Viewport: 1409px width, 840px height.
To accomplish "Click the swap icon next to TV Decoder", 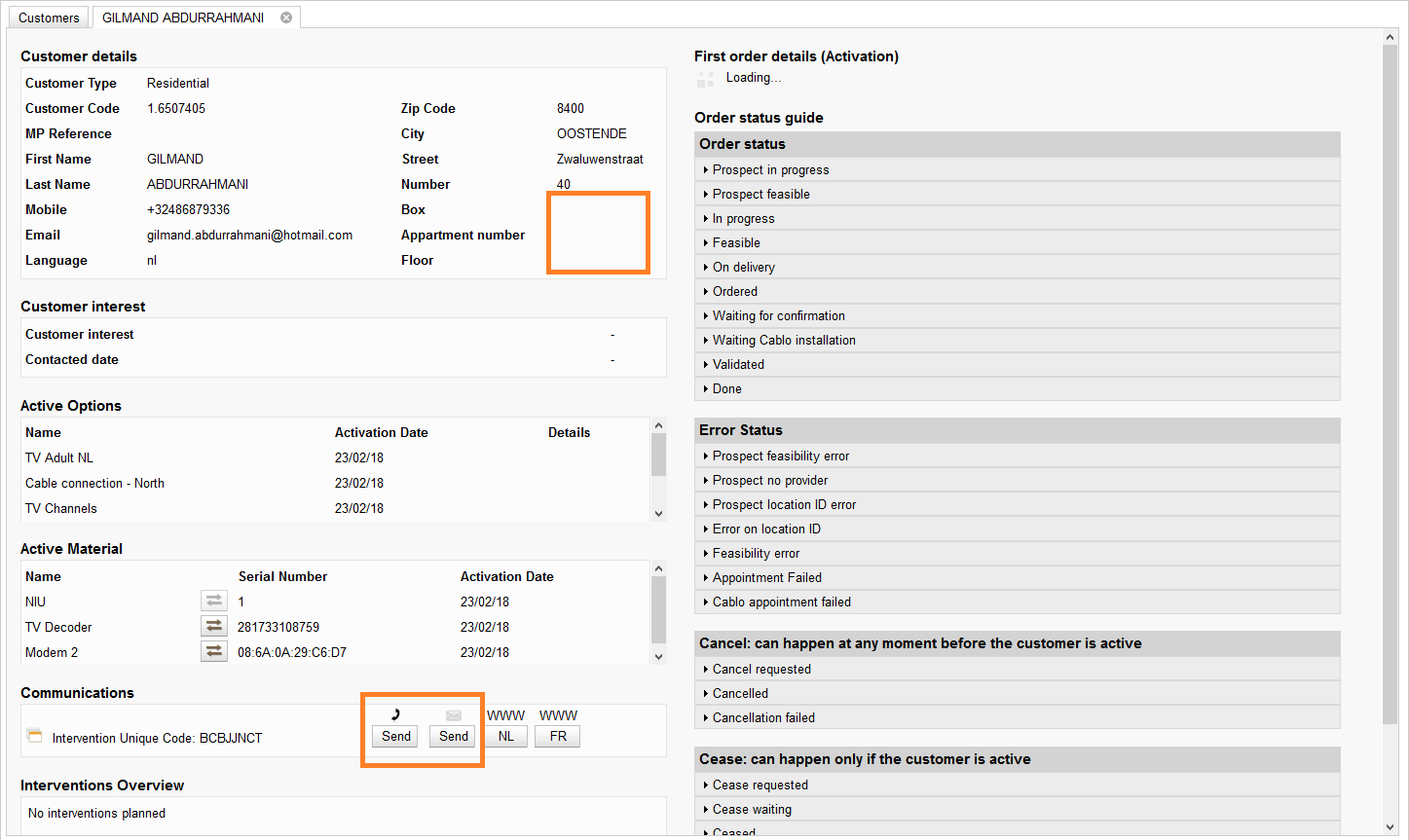I will tap(214, 626).
